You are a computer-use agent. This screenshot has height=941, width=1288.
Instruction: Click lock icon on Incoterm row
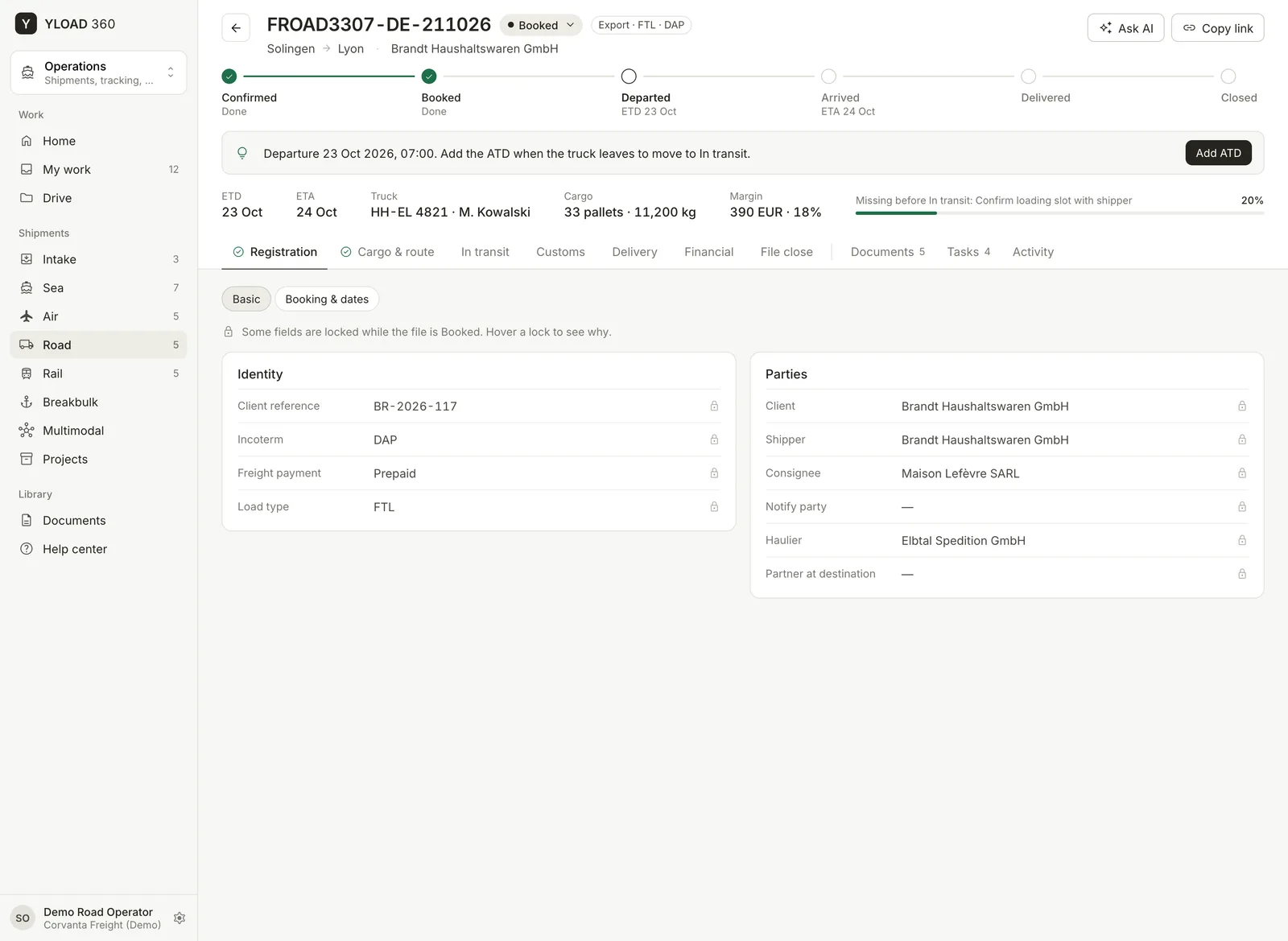click(x=714, y=440)
